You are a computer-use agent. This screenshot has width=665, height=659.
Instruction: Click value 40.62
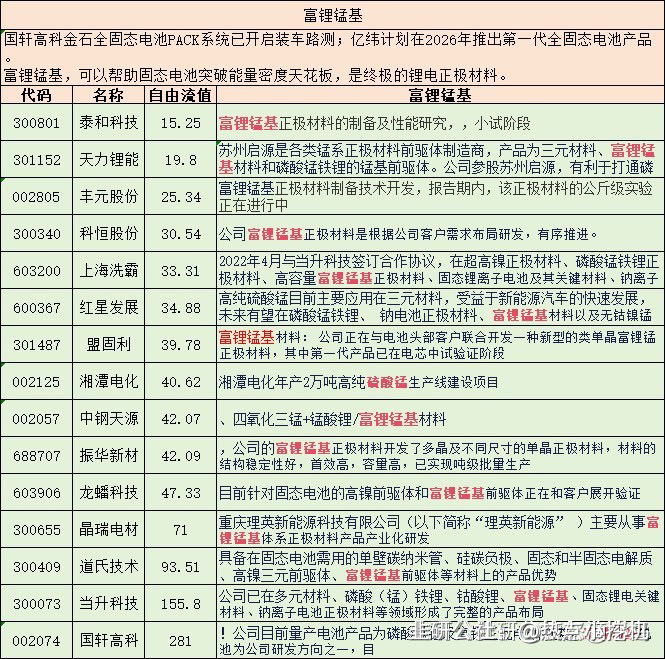pos(181,382)
